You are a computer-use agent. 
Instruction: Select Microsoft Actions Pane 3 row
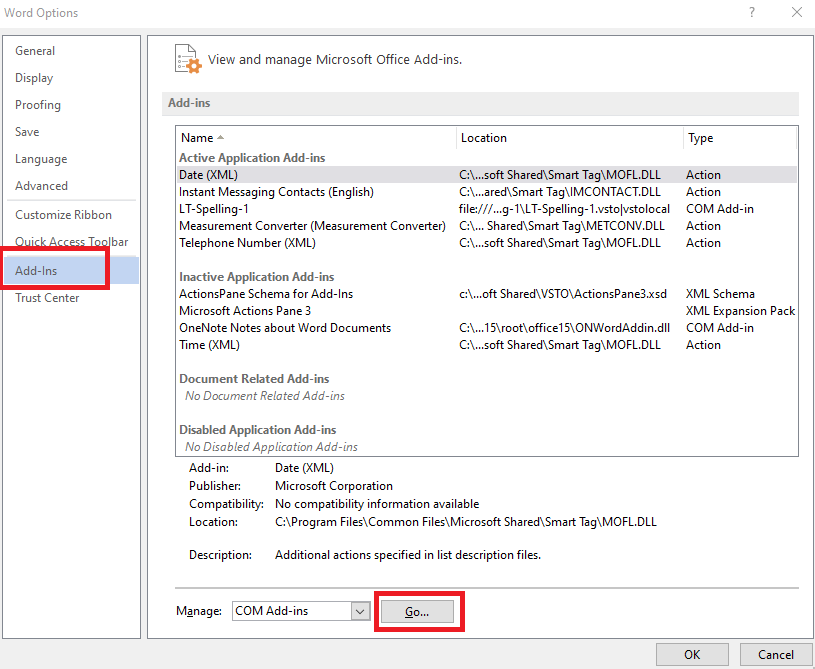coord(487,311)
